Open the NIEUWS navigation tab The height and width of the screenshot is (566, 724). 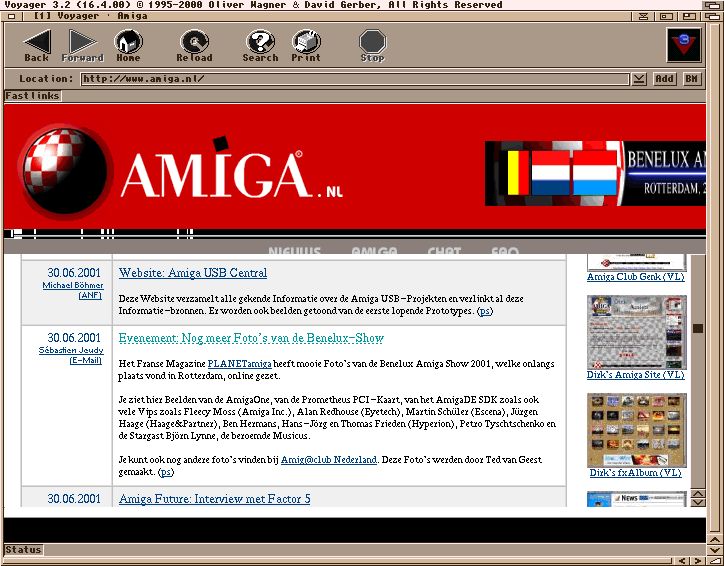pyautogui.click(x=294, y=251)
